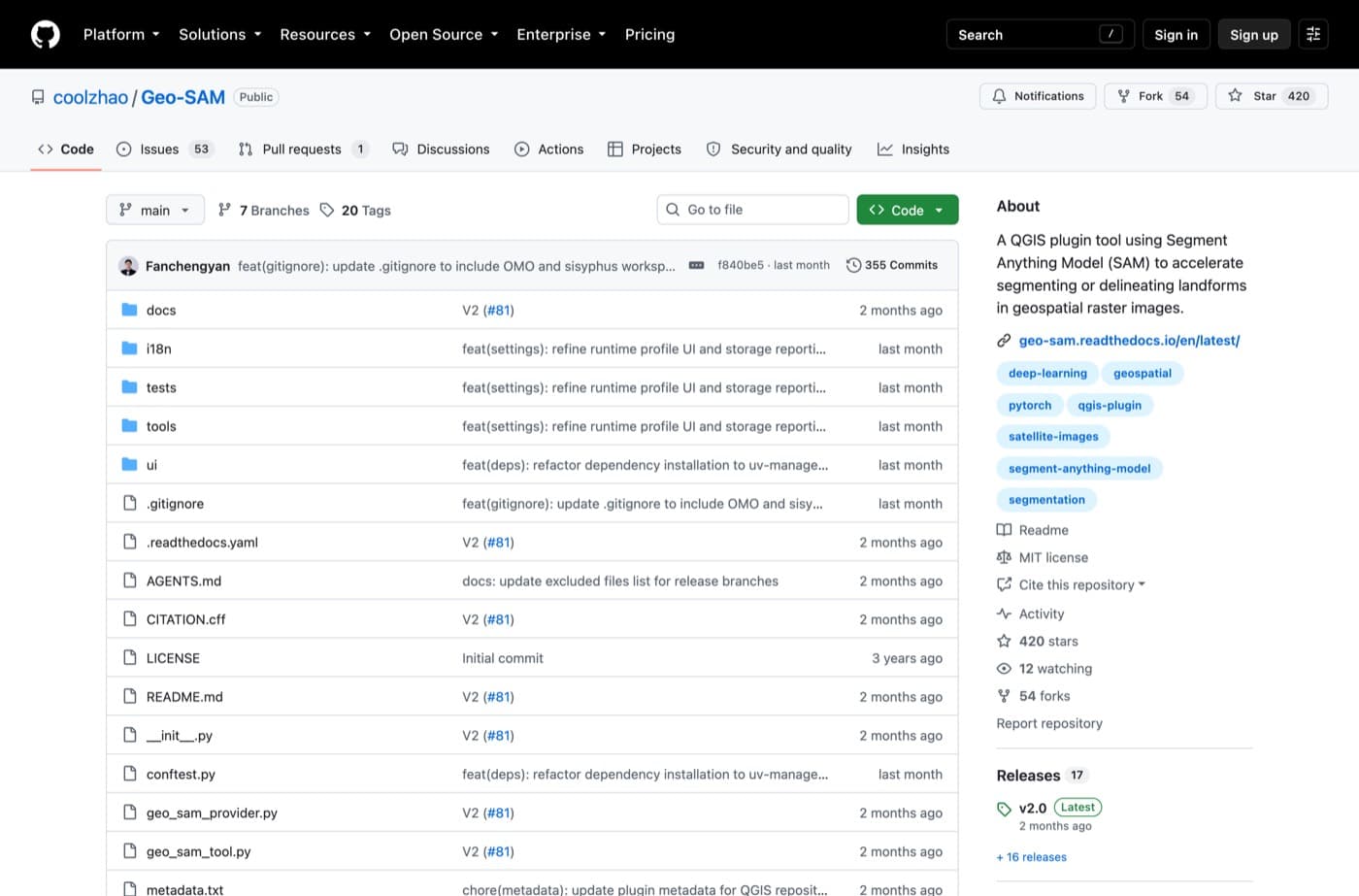Expand the Solutions menu
This screenshot has height=896, width=1359.
220,34
